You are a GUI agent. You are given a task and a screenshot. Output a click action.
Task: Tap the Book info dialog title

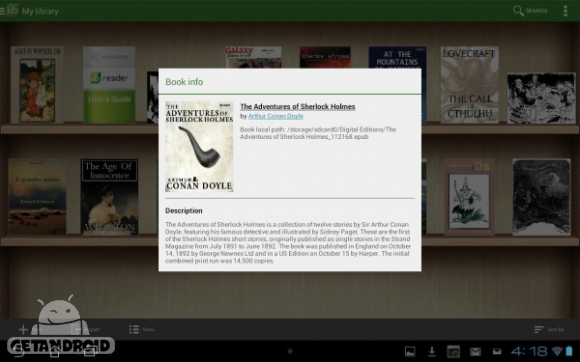(184, 82)
